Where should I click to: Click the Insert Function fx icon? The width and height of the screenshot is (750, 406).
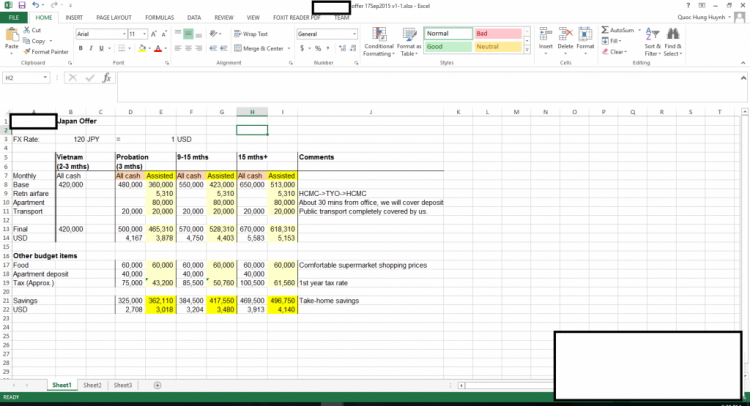[107, 77]
